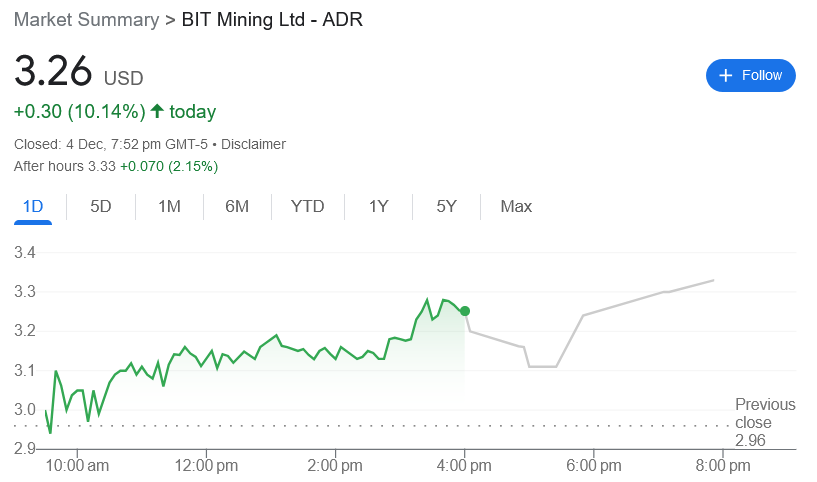Viewport: 817px width, 482px height.
Task: Open the Market Summary link
Action: (x=86, y=20)
